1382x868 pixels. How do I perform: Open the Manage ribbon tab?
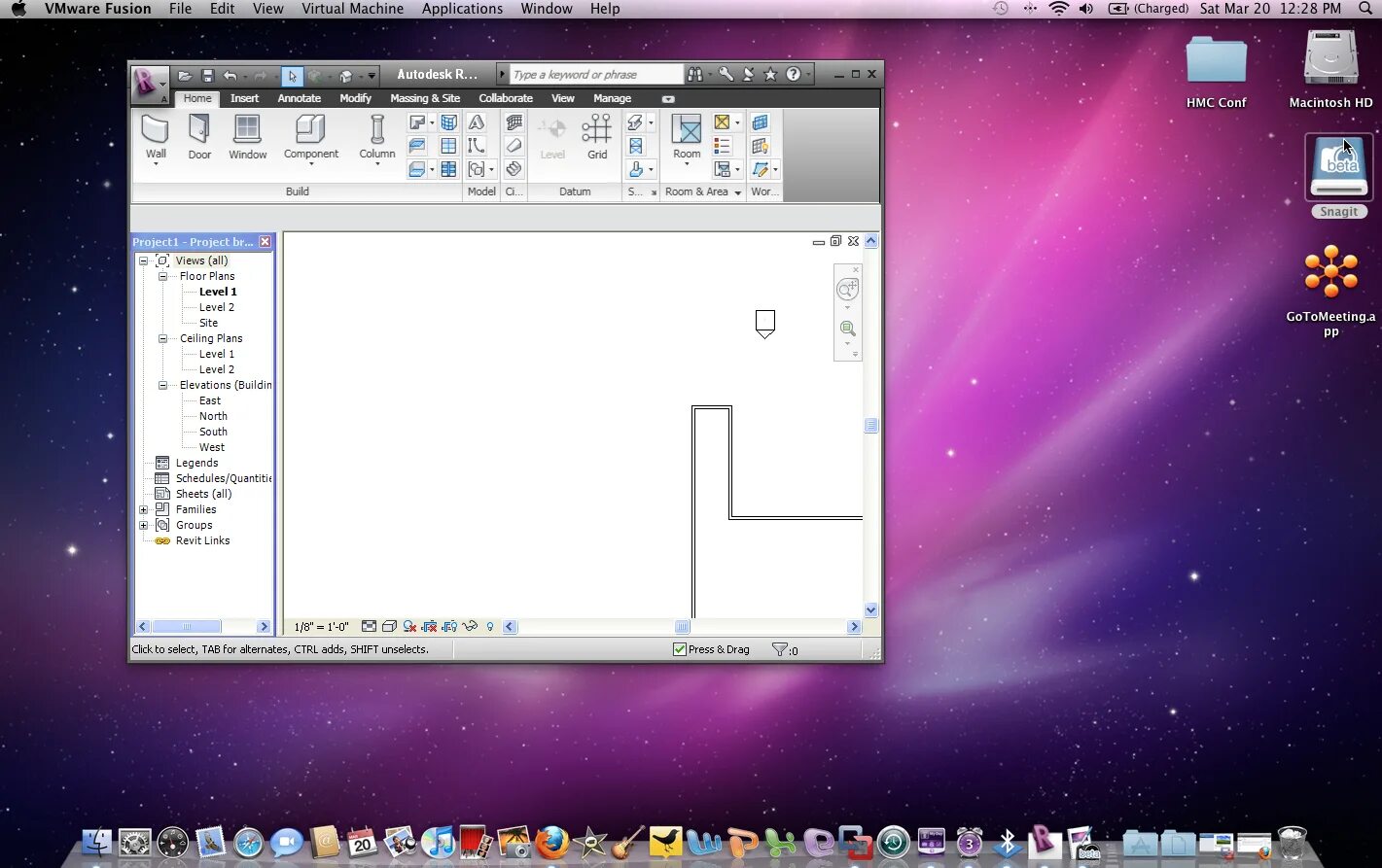612,98
